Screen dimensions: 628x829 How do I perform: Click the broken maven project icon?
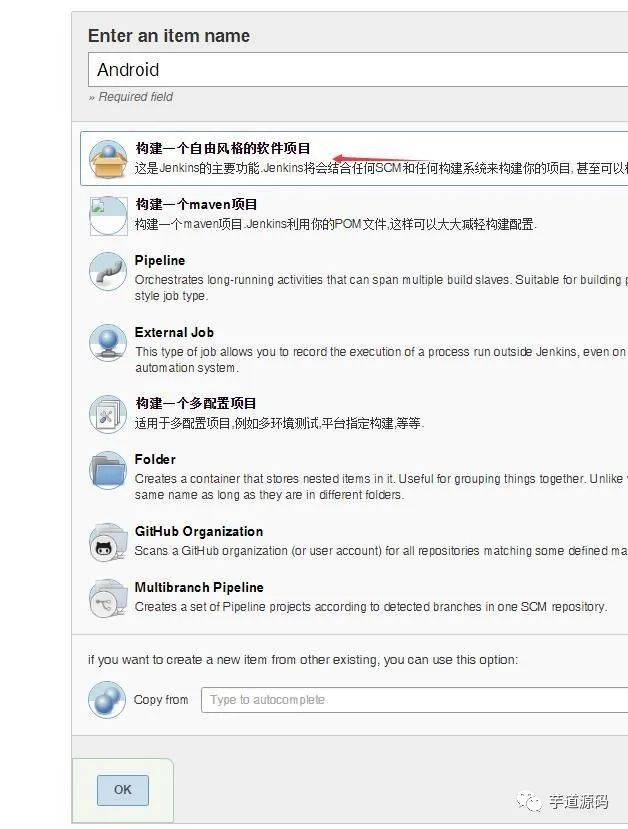click(x=108, y=216)
